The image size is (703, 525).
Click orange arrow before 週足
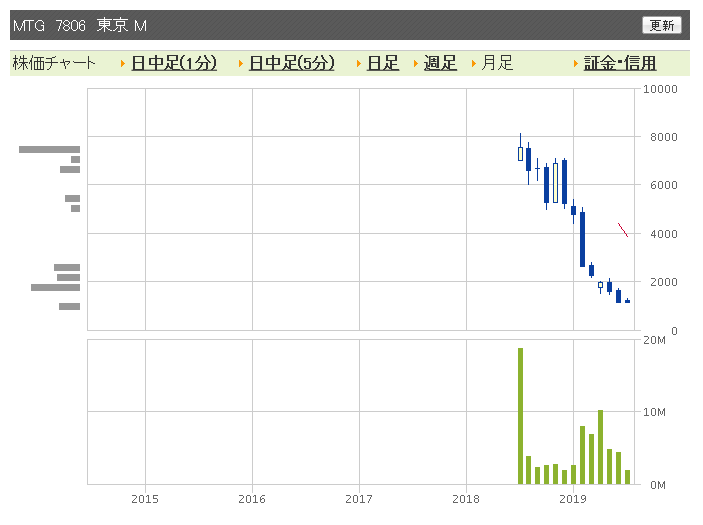[x=416, y=64]
